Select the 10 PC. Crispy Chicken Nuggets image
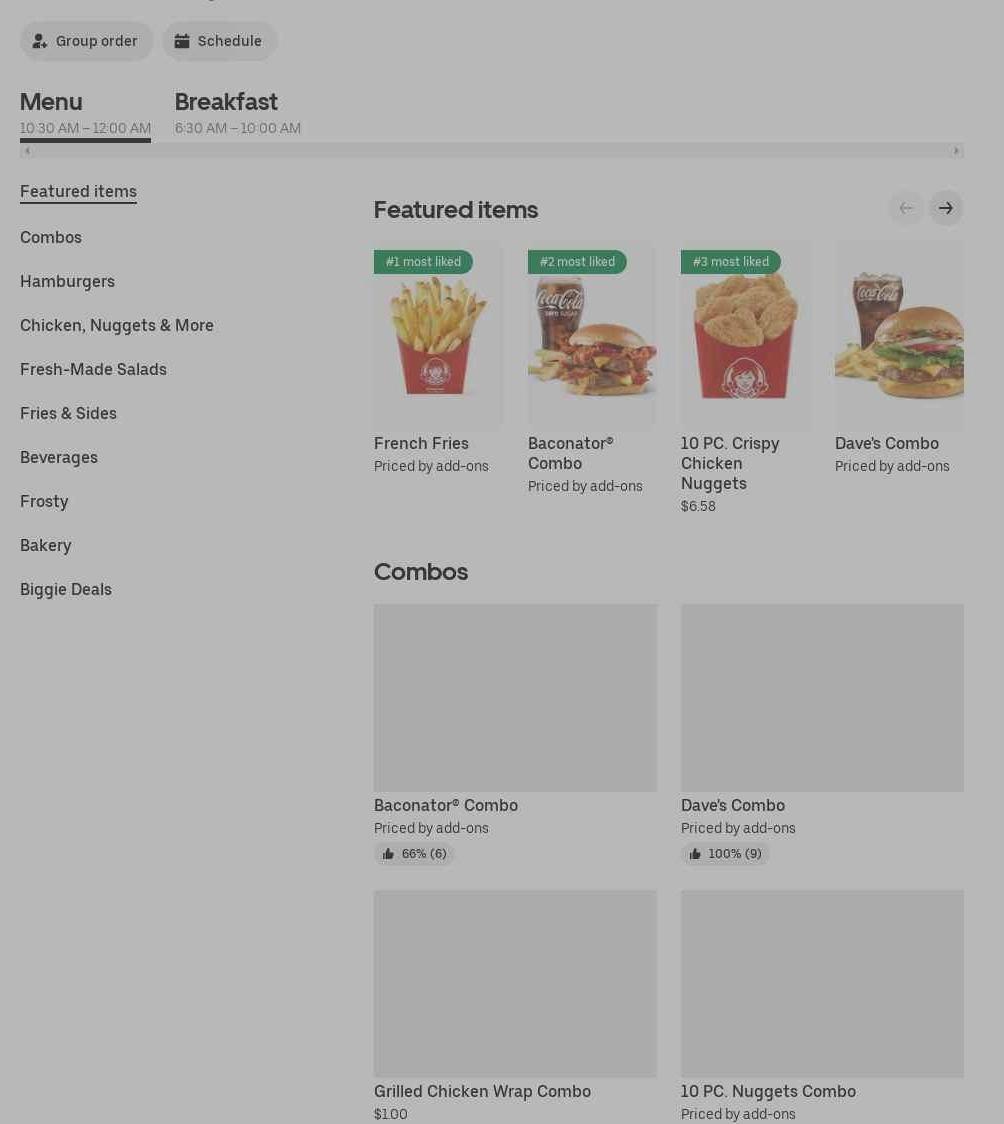1004x1124 pixels. 746,335
